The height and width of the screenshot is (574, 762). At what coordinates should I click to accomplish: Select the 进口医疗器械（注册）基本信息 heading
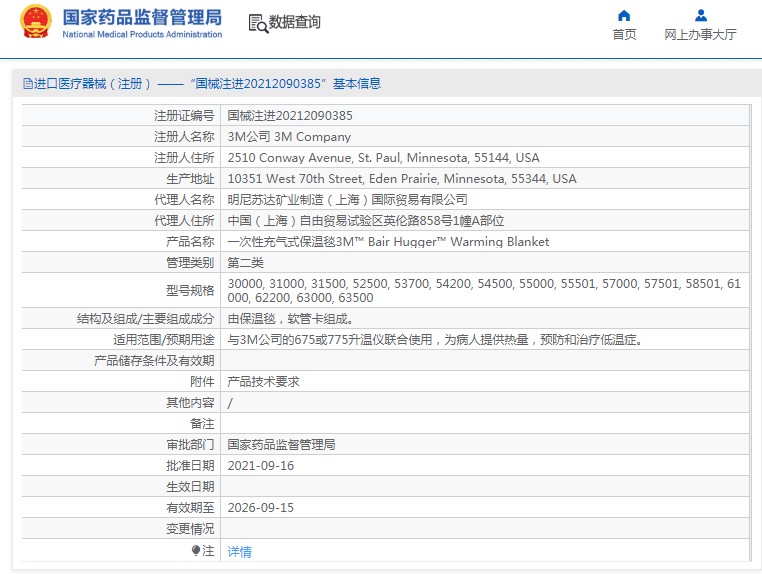click(202, 84)
